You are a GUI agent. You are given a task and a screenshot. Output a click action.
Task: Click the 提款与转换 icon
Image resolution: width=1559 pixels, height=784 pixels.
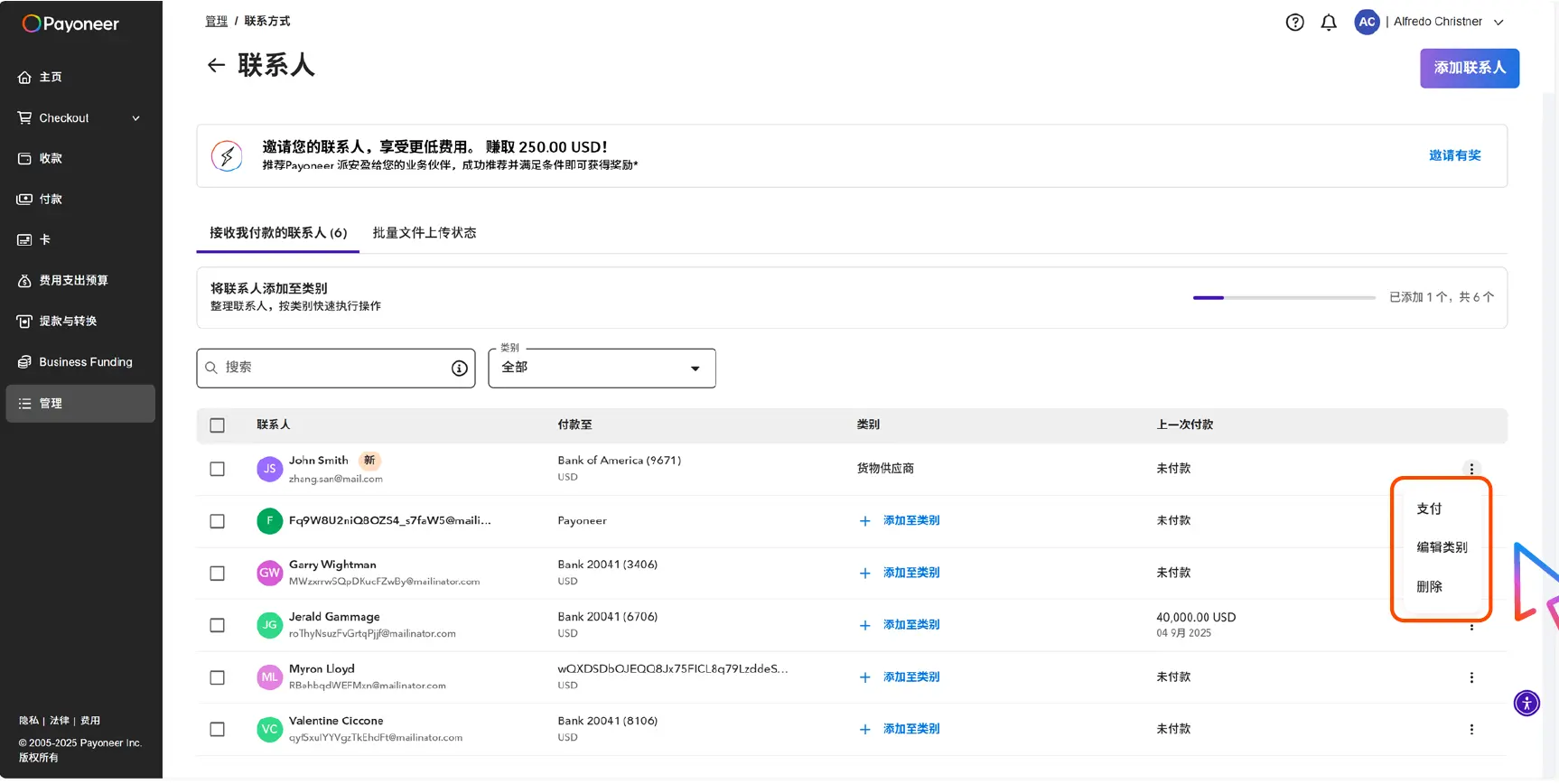[24, 322]
